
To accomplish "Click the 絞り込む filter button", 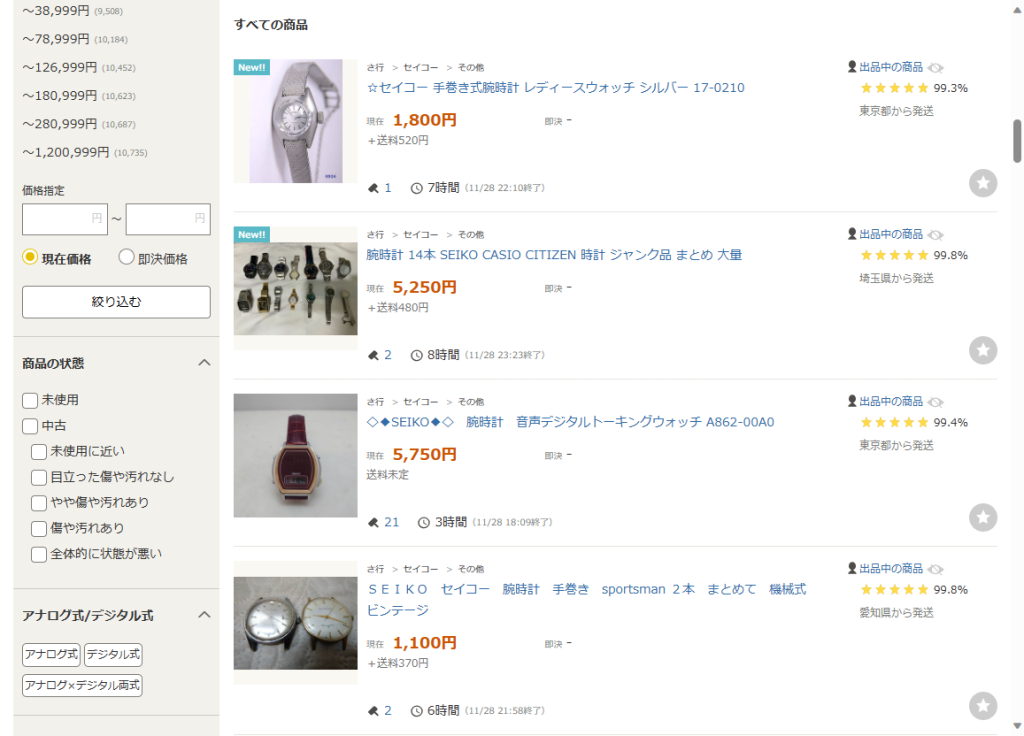I will [x=116, y=302].
